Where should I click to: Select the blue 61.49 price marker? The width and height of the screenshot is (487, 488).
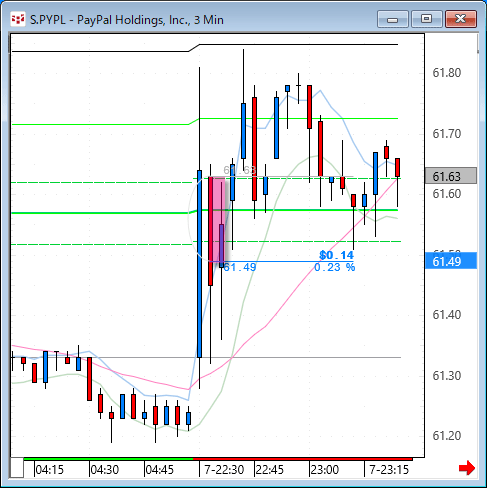pyautogui.click(x=451, y=261)
